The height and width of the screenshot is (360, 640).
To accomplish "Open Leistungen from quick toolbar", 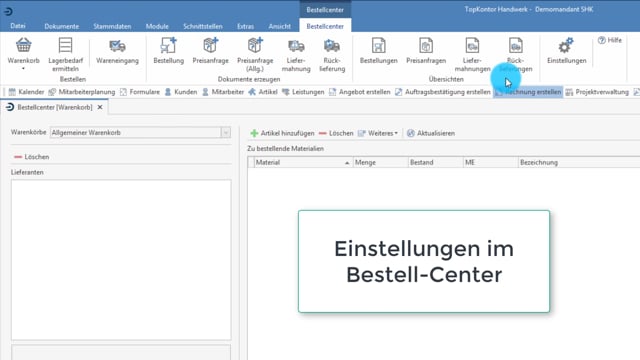I will tap(303, 92).
